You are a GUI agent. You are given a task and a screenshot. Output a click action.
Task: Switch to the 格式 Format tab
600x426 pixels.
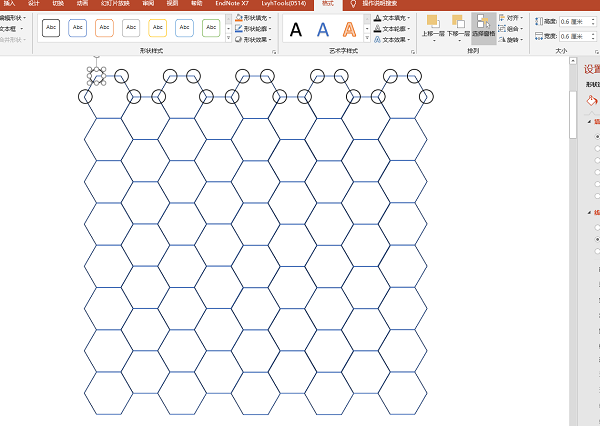point(328,4)
